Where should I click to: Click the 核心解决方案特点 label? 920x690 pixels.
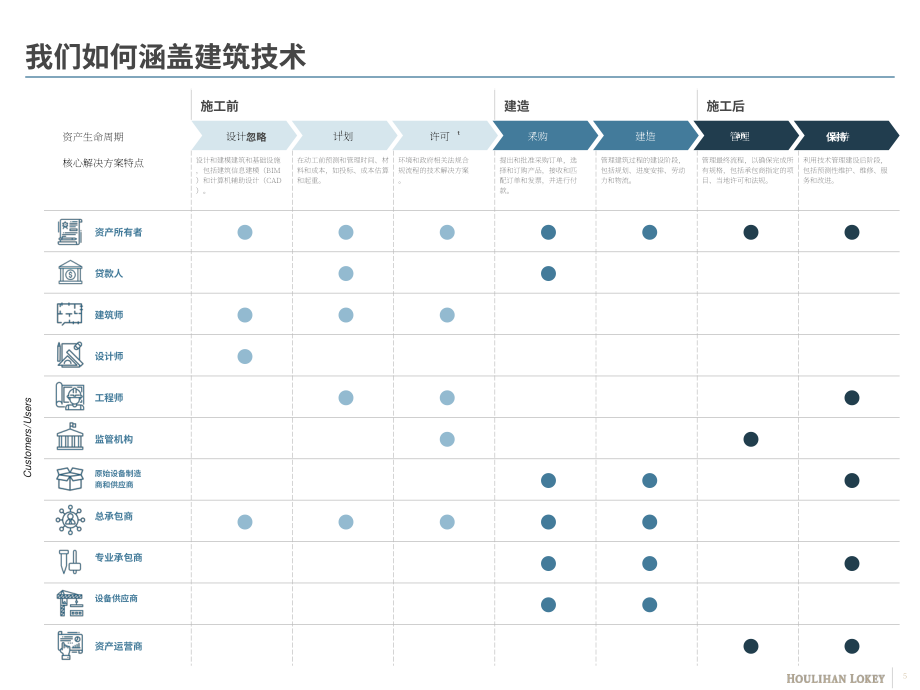[103, 163]
